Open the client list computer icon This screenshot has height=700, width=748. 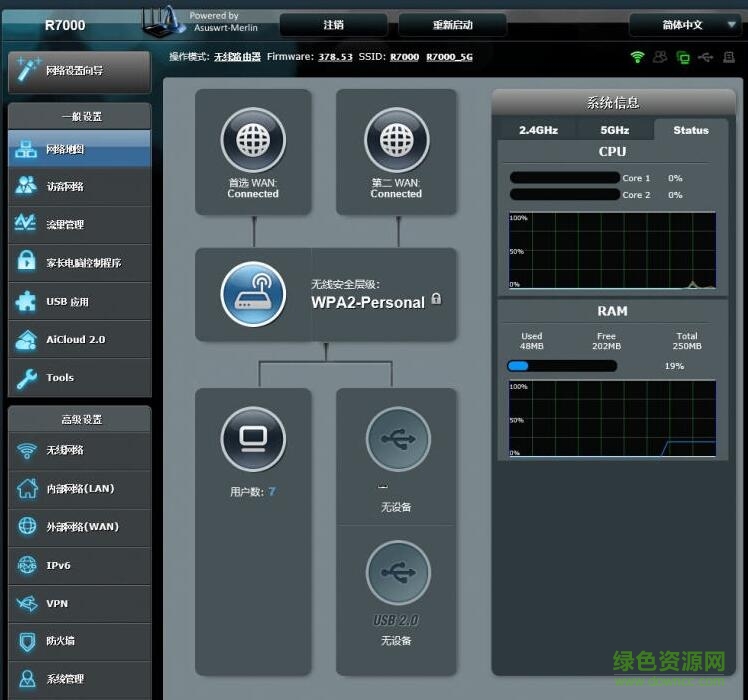tap(253, 440)
